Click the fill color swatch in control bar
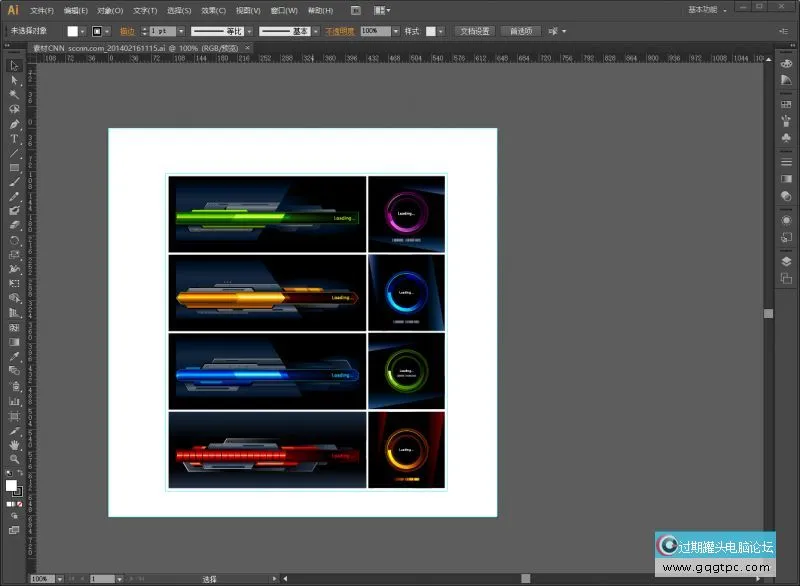This screenshot has width=800, height=586. [x=72, y=31]
